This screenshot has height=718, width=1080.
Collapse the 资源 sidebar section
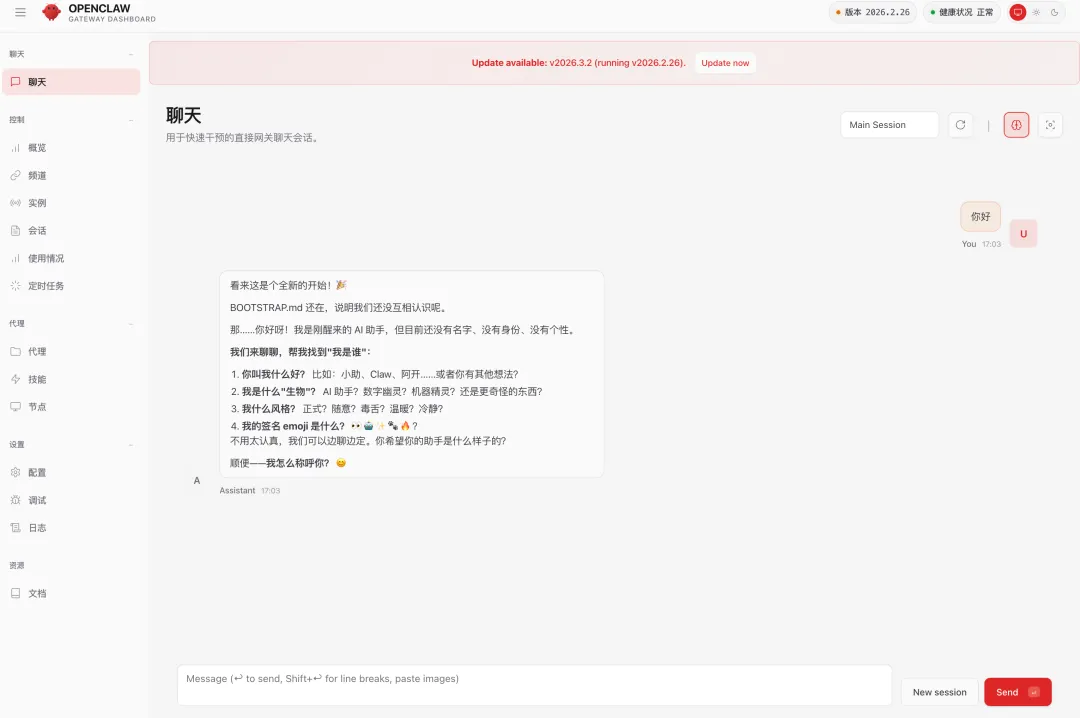coord(71,566)
